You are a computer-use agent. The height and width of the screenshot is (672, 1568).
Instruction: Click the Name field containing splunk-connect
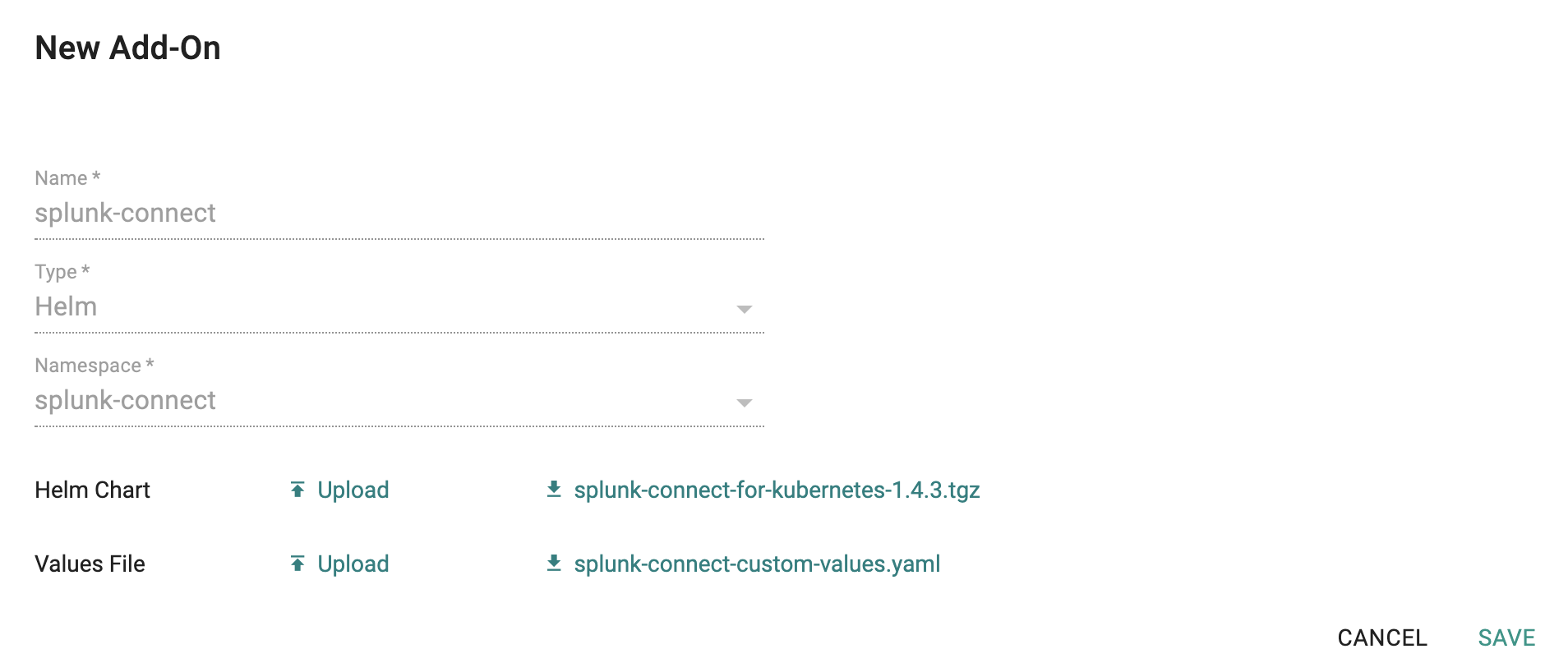[x=399, y=214]
